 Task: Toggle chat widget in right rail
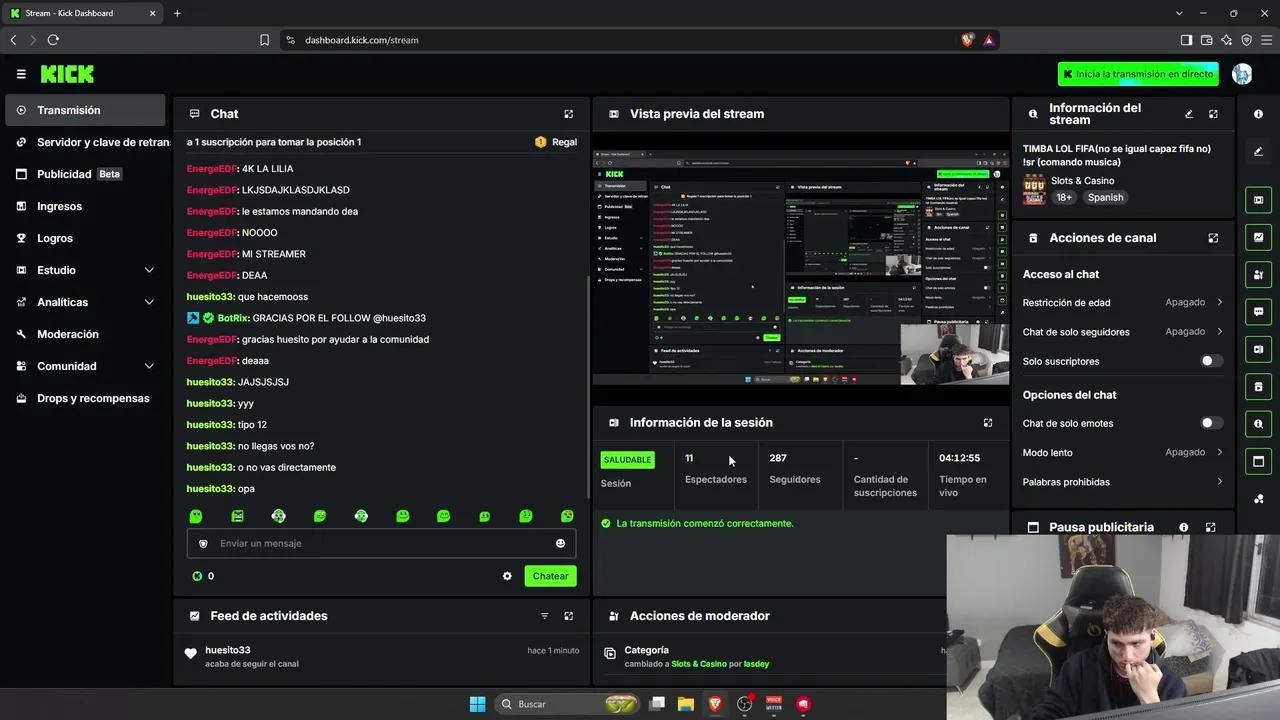tap(1258, 312)
